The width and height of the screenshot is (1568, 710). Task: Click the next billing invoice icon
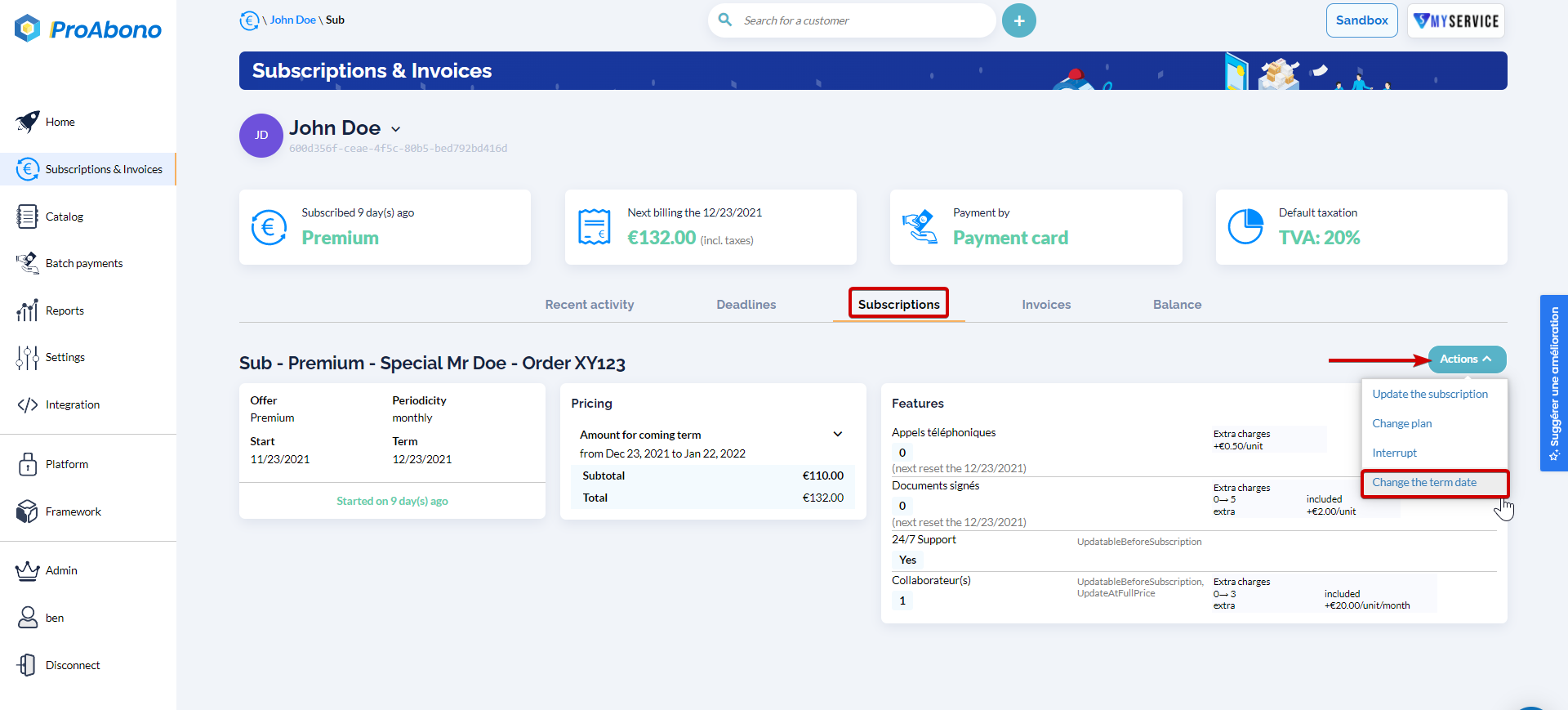click(x=595, y=227)
